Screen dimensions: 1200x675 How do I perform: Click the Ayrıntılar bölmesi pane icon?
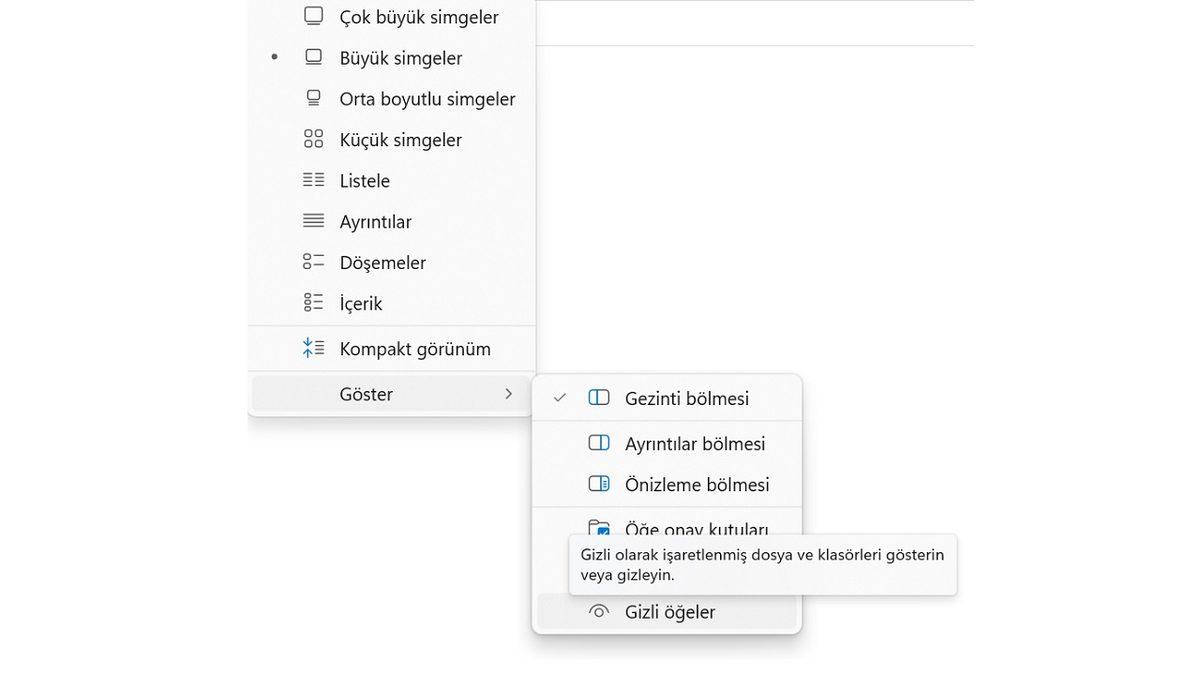point(598,443)
